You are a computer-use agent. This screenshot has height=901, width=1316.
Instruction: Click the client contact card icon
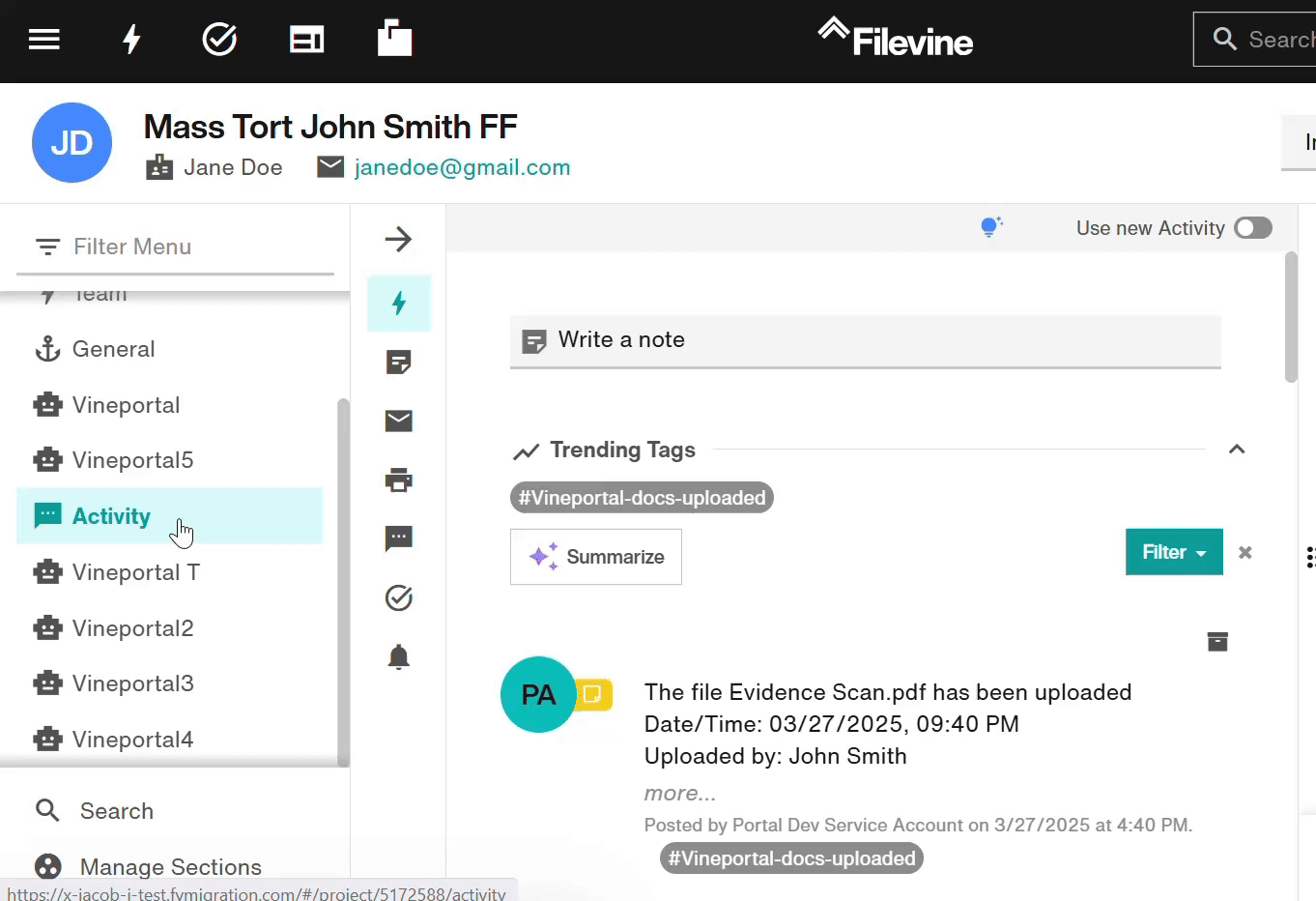pyautogui.click(x=159, y=167)
